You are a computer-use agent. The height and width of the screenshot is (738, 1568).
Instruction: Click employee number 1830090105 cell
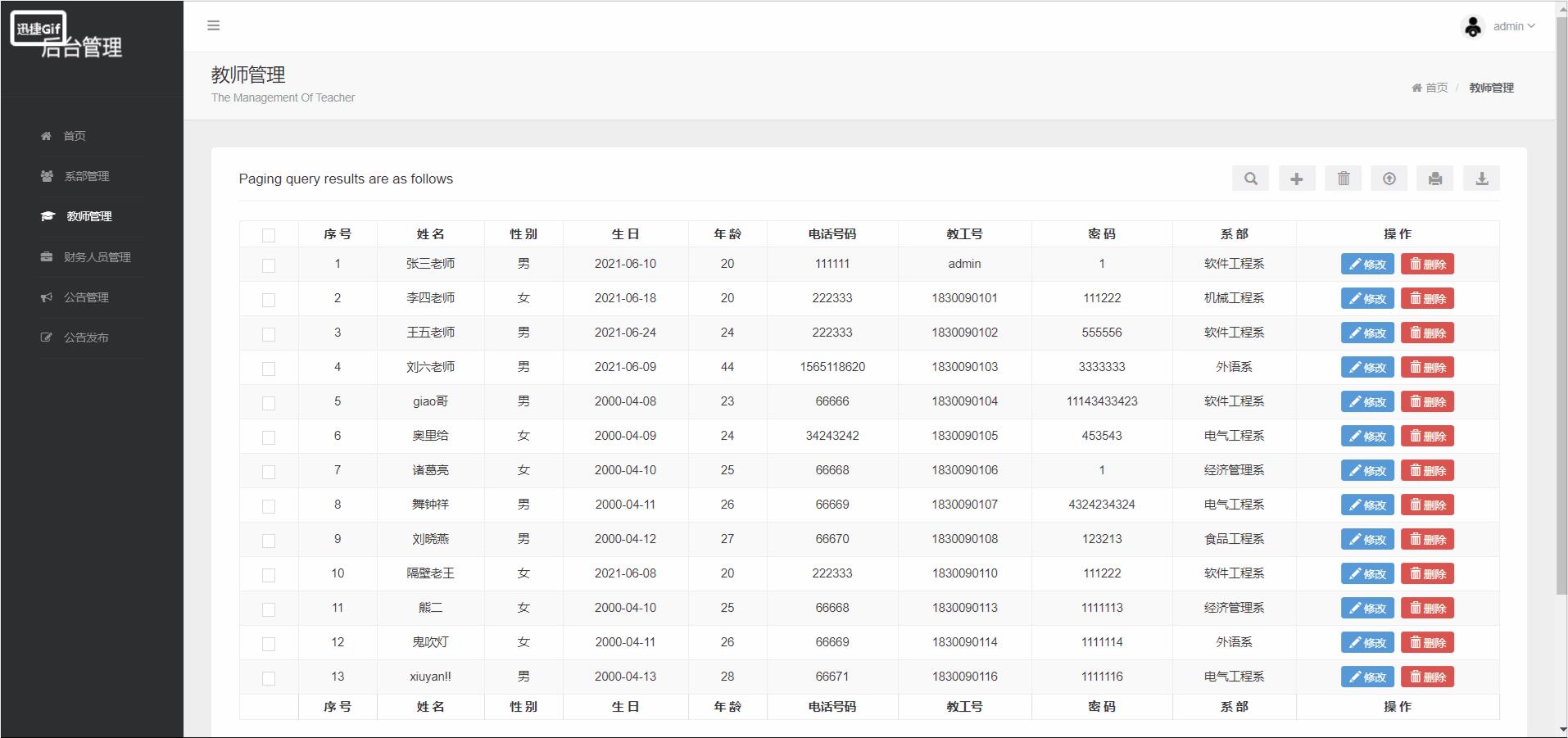click(x=964, y=436)
